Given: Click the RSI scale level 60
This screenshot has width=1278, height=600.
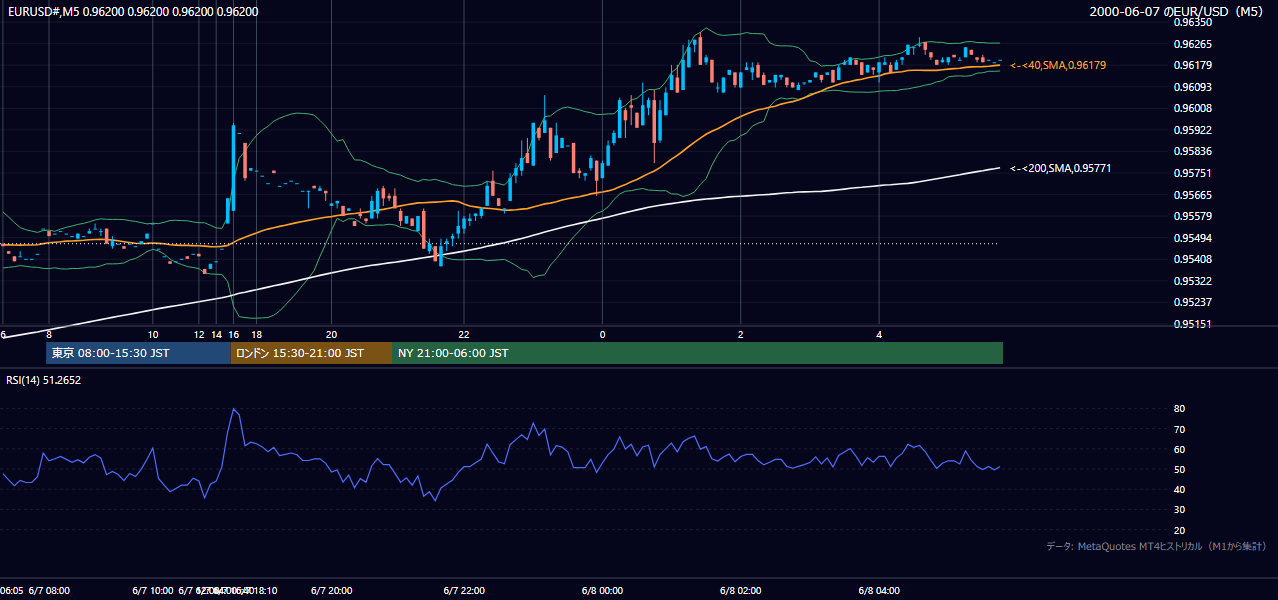Looking at the screenshot, I should coord(1179,449).
